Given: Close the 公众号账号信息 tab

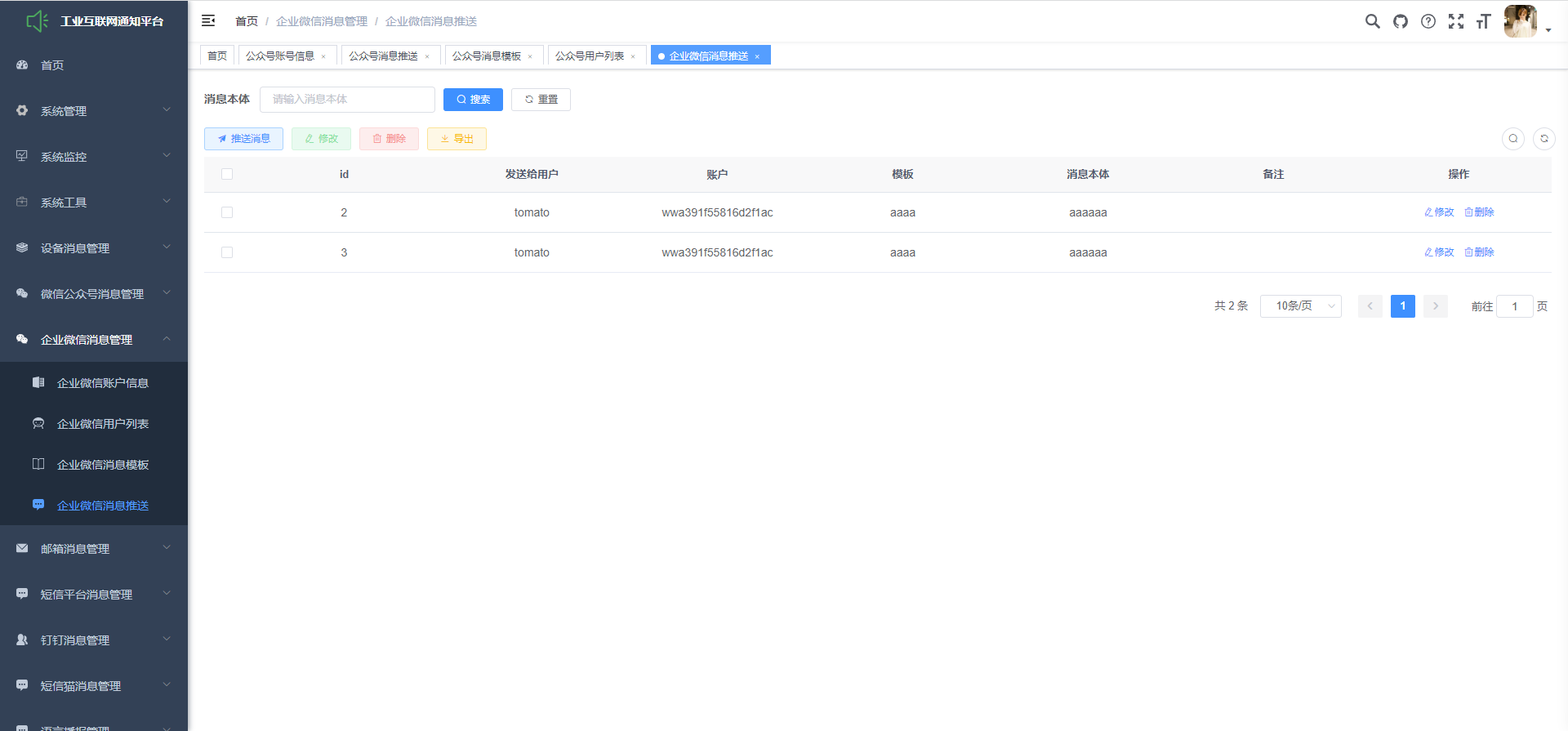Looking at the screenshot, I should pyautogui.click(x=323, y=56).
